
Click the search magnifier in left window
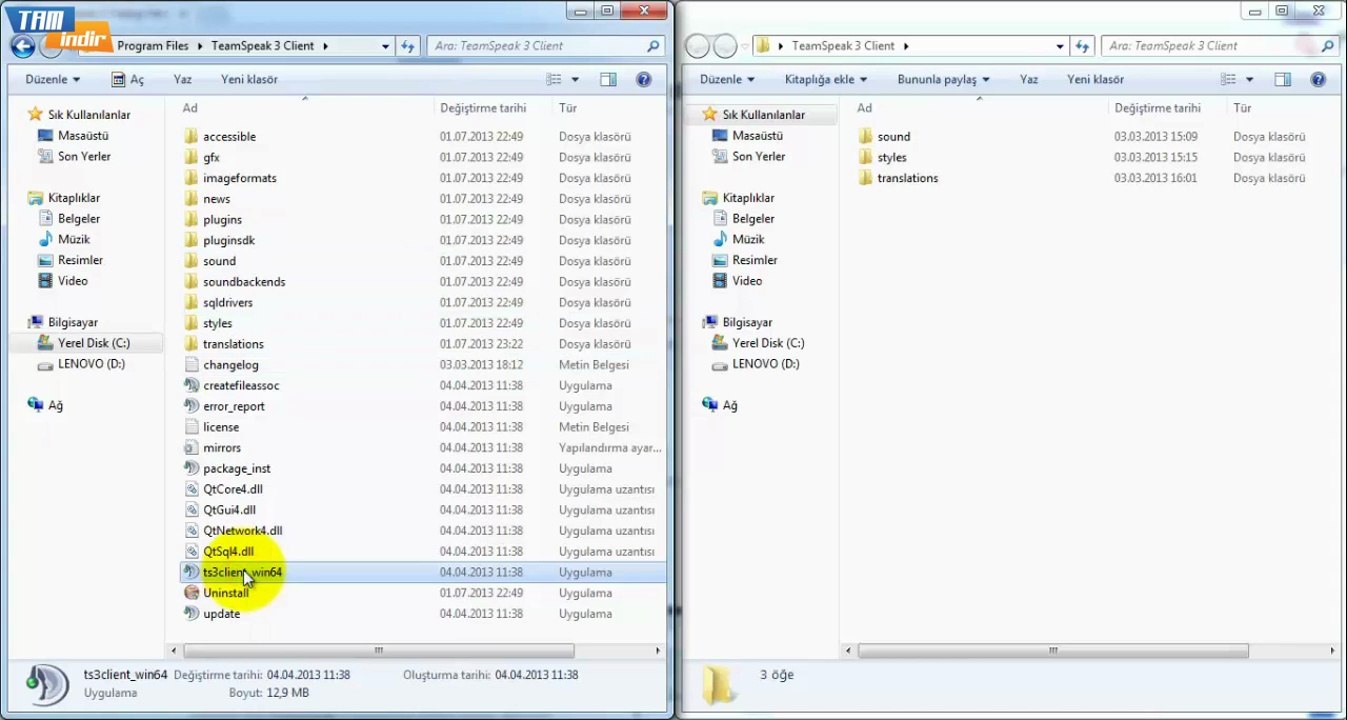[653, 46]
